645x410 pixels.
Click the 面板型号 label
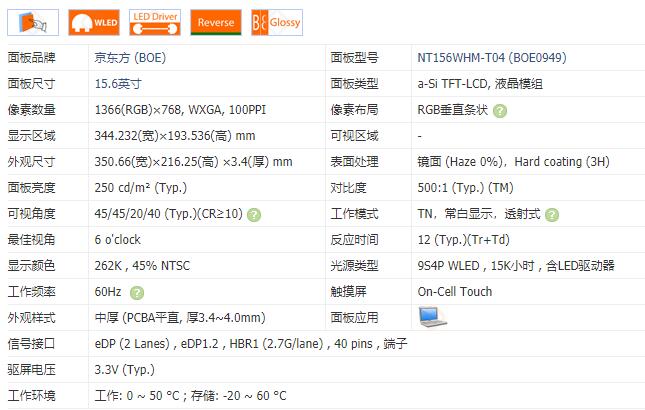[x=354, y=58]
